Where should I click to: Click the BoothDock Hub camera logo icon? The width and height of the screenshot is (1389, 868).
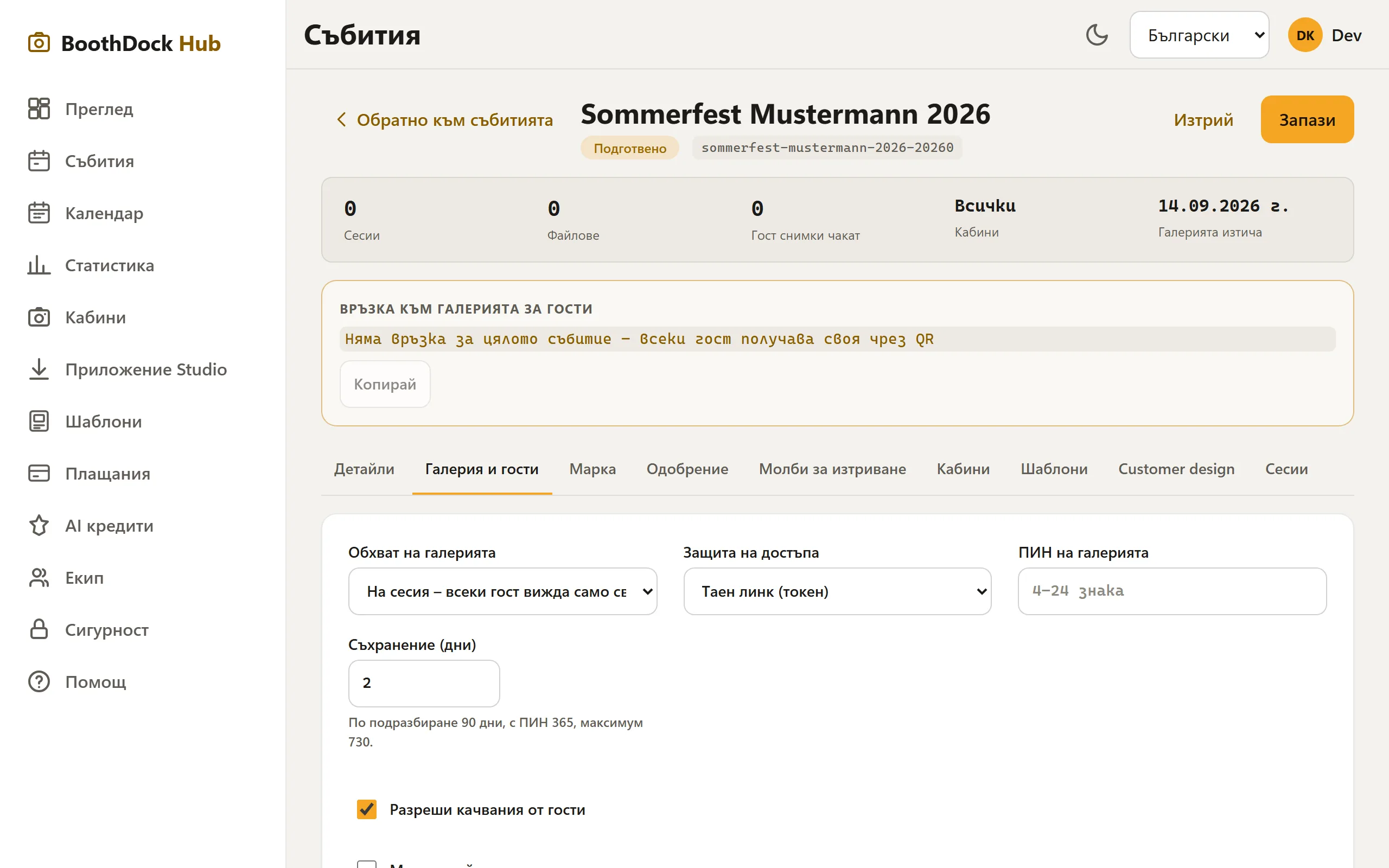(39, 43)
